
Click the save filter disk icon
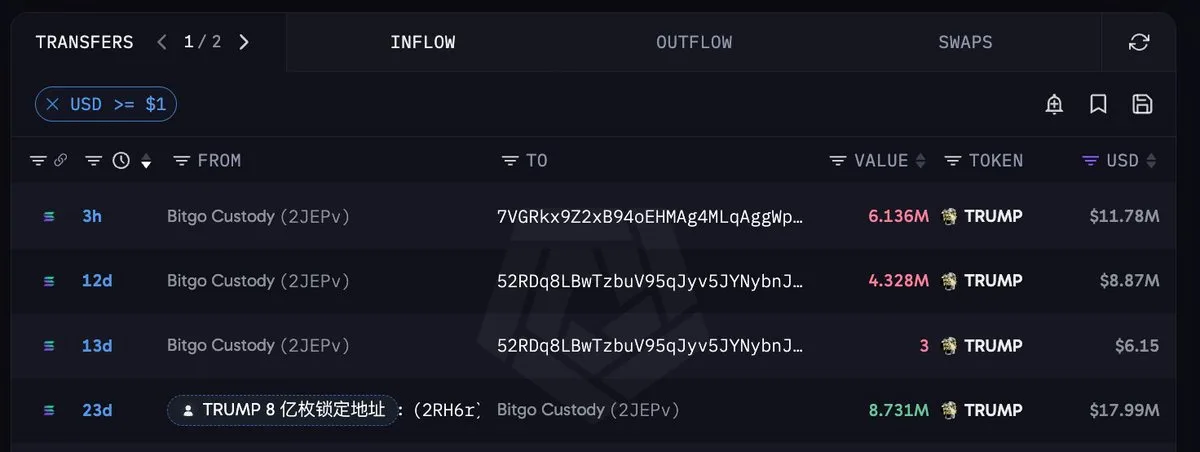(x=1142, y=104)
